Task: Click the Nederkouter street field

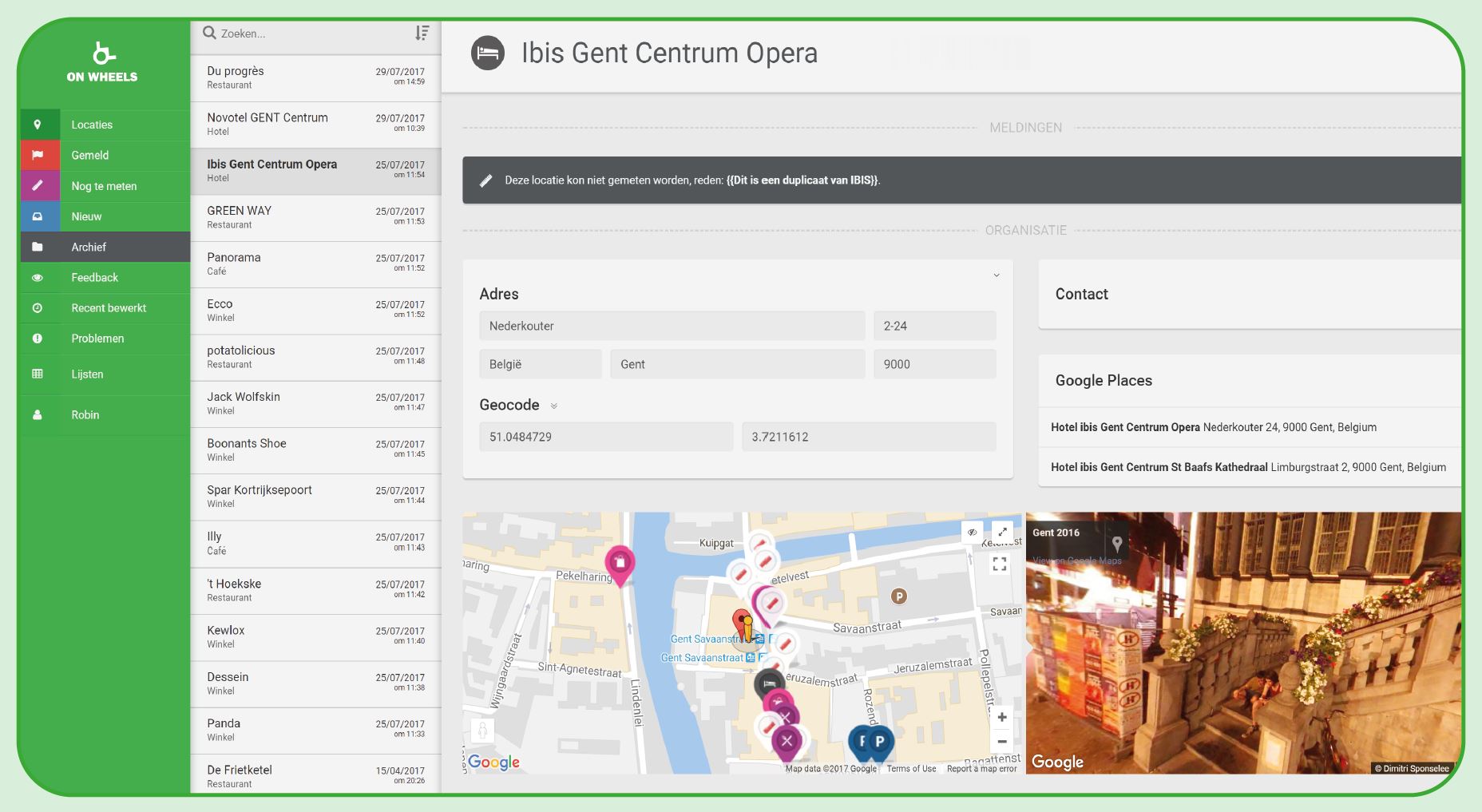Action: click(672, 326)
